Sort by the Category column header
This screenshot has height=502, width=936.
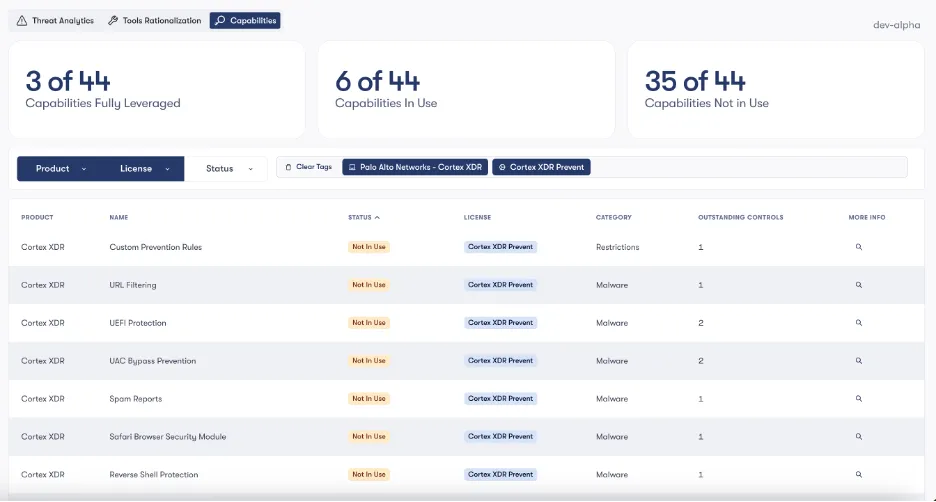(x=614, y=217)
